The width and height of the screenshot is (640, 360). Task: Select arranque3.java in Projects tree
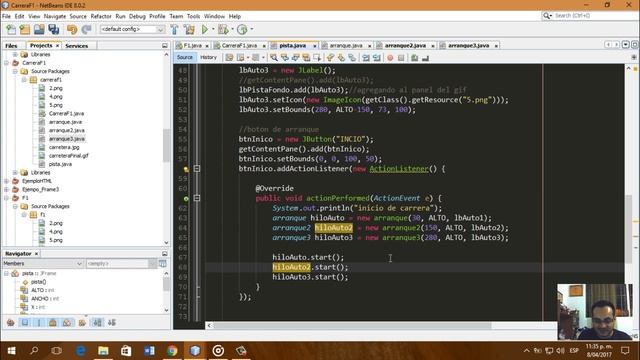[67, 139]
